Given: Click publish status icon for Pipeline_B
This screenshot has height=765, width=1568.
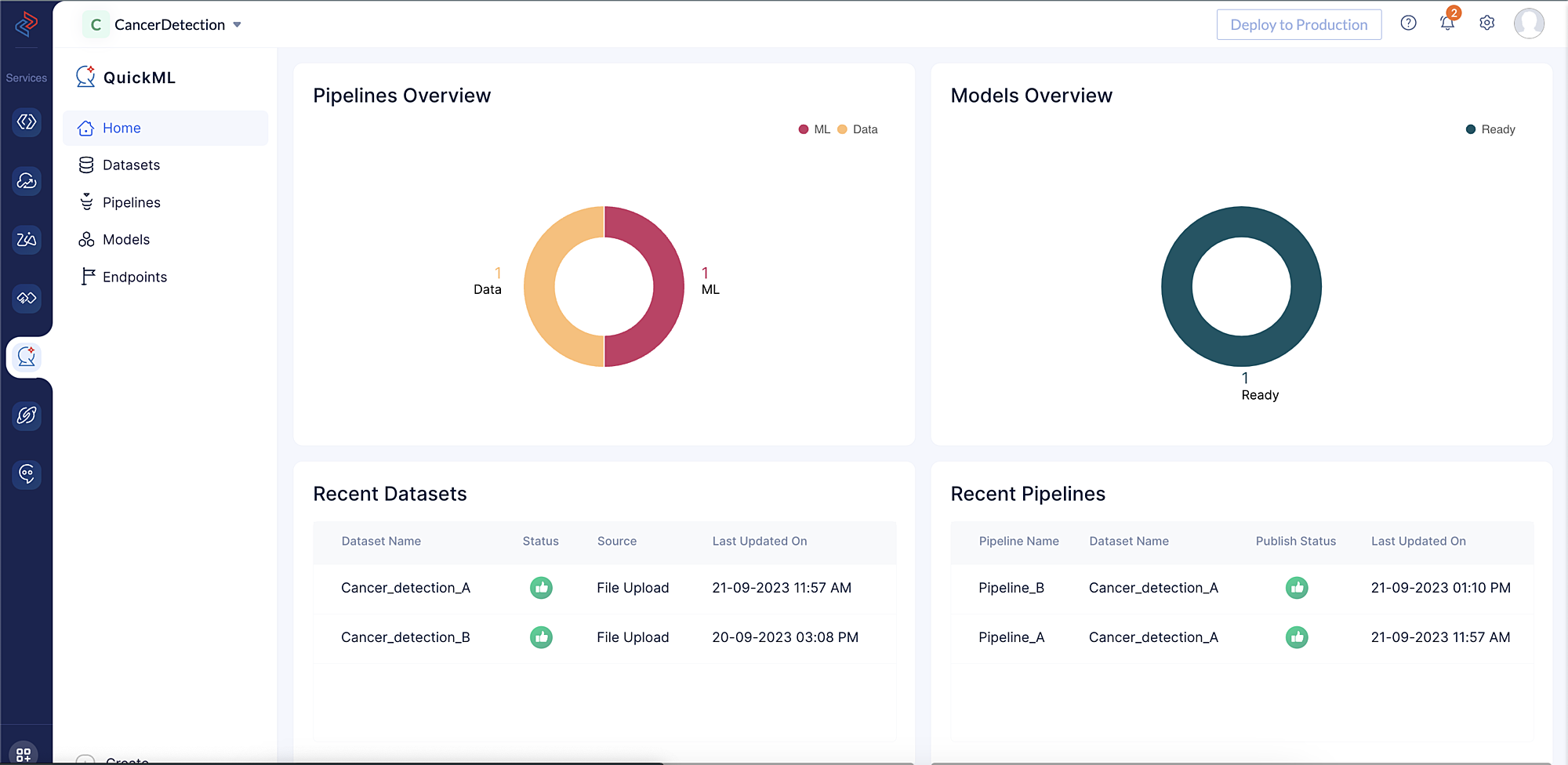Looking at the screenshot, I should click(x=1297, y=588).
